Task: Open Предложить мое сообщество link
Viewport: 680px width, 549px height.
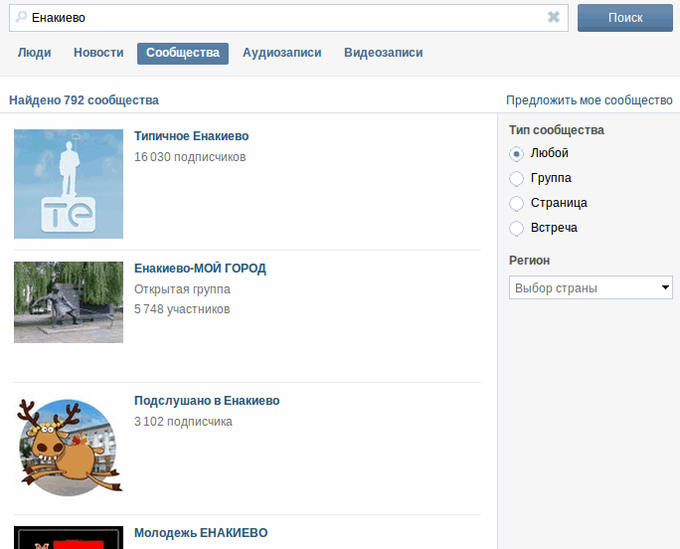Action: tap(589, 100)
